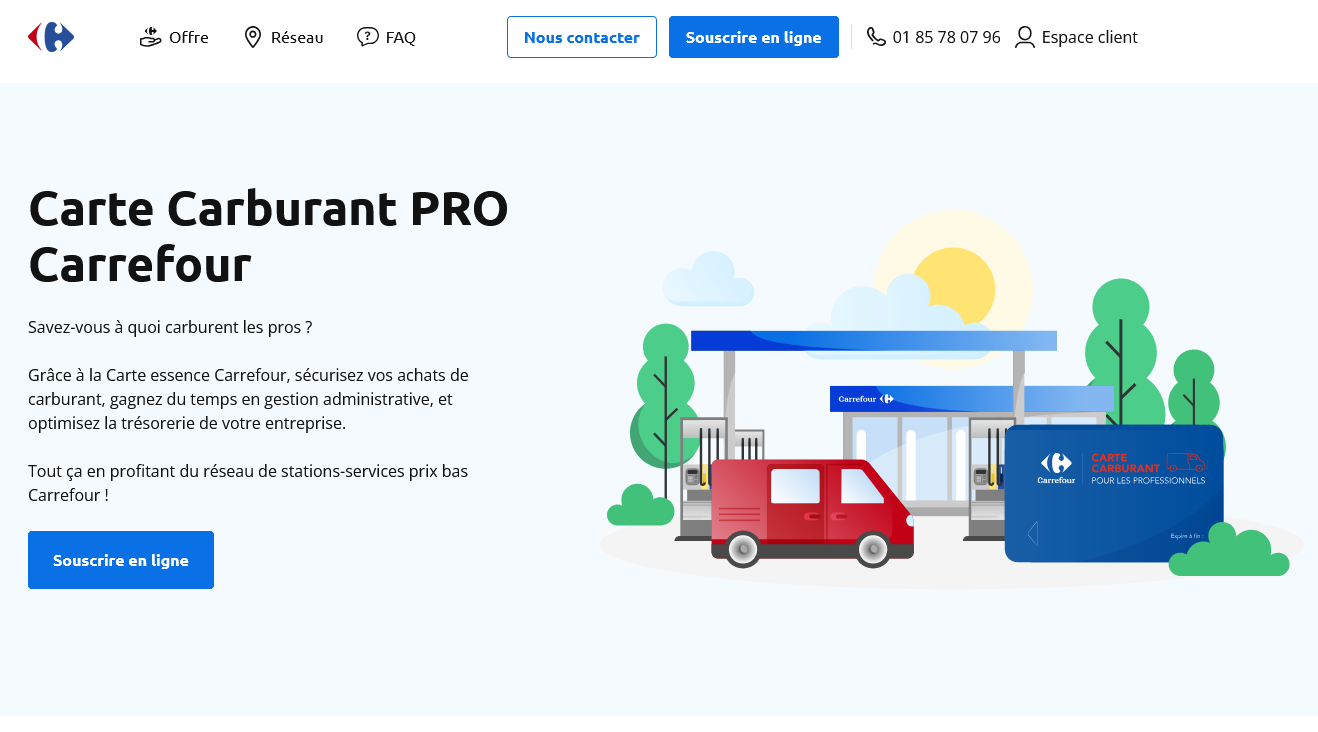Click the Carrefour sign on the station building
The width and height of the screenshot is (1318, 732).
865,399
